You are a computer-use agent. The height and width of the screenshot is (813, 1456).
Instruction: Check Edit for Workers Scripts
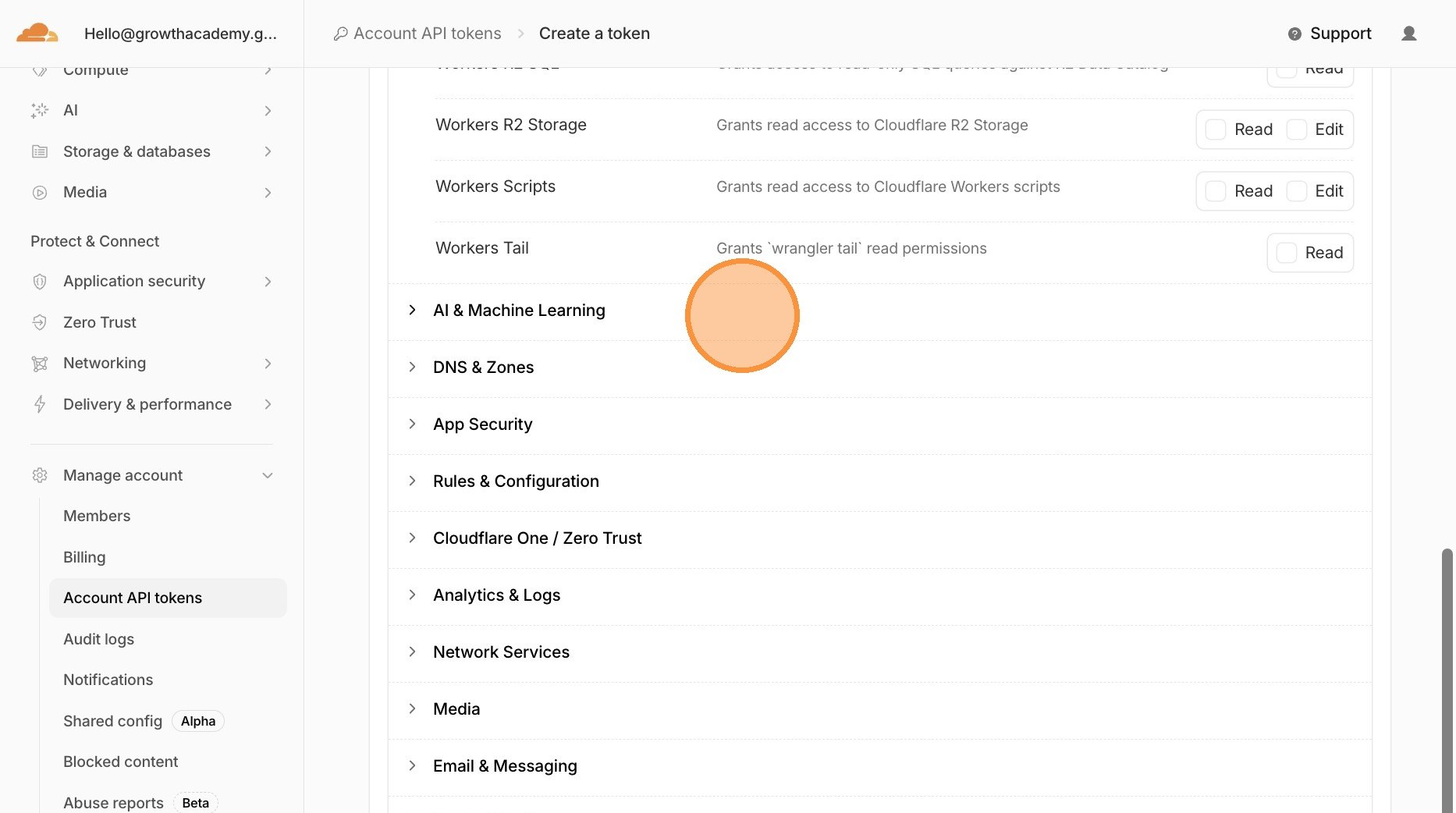(1297, 191)
